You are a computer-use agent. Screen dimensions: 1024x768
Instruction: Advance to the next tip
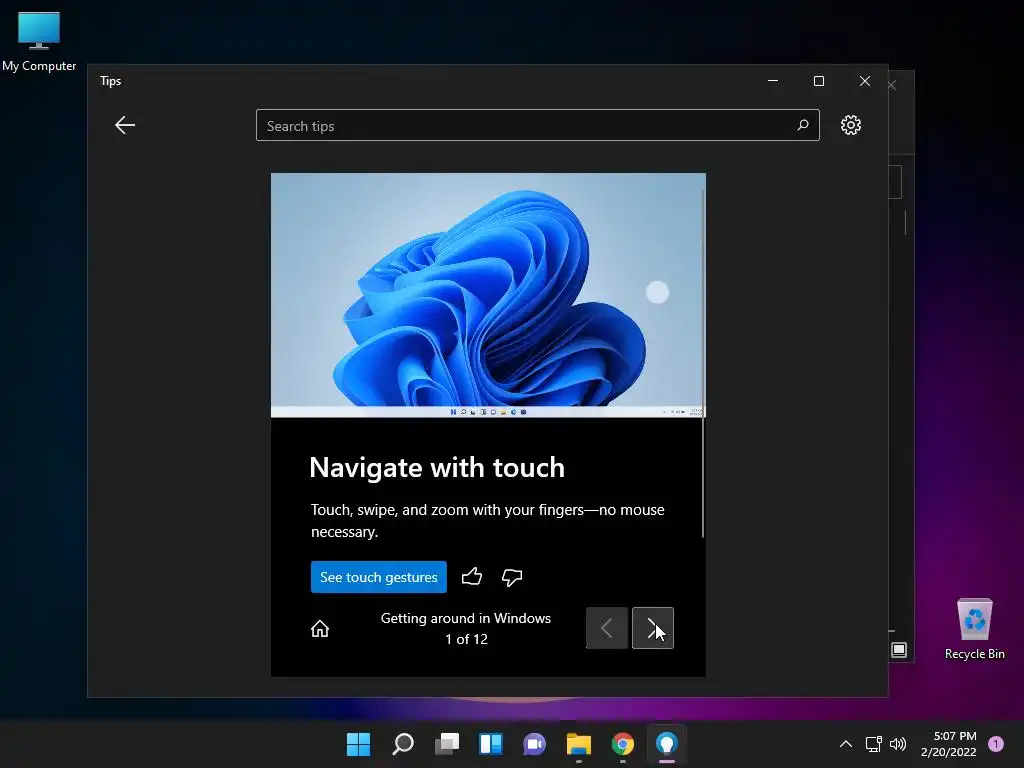click(653, 628)
